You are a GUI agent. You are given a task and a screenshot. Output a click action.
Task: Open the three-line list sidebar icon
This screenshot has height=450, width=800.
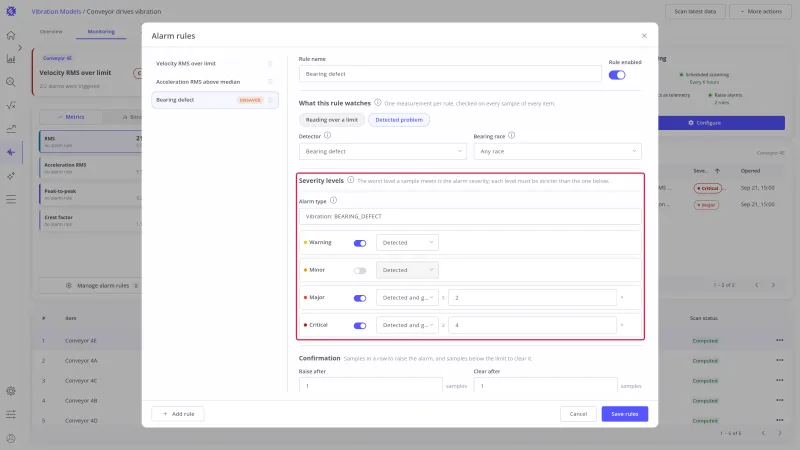(x=11, y=199)
